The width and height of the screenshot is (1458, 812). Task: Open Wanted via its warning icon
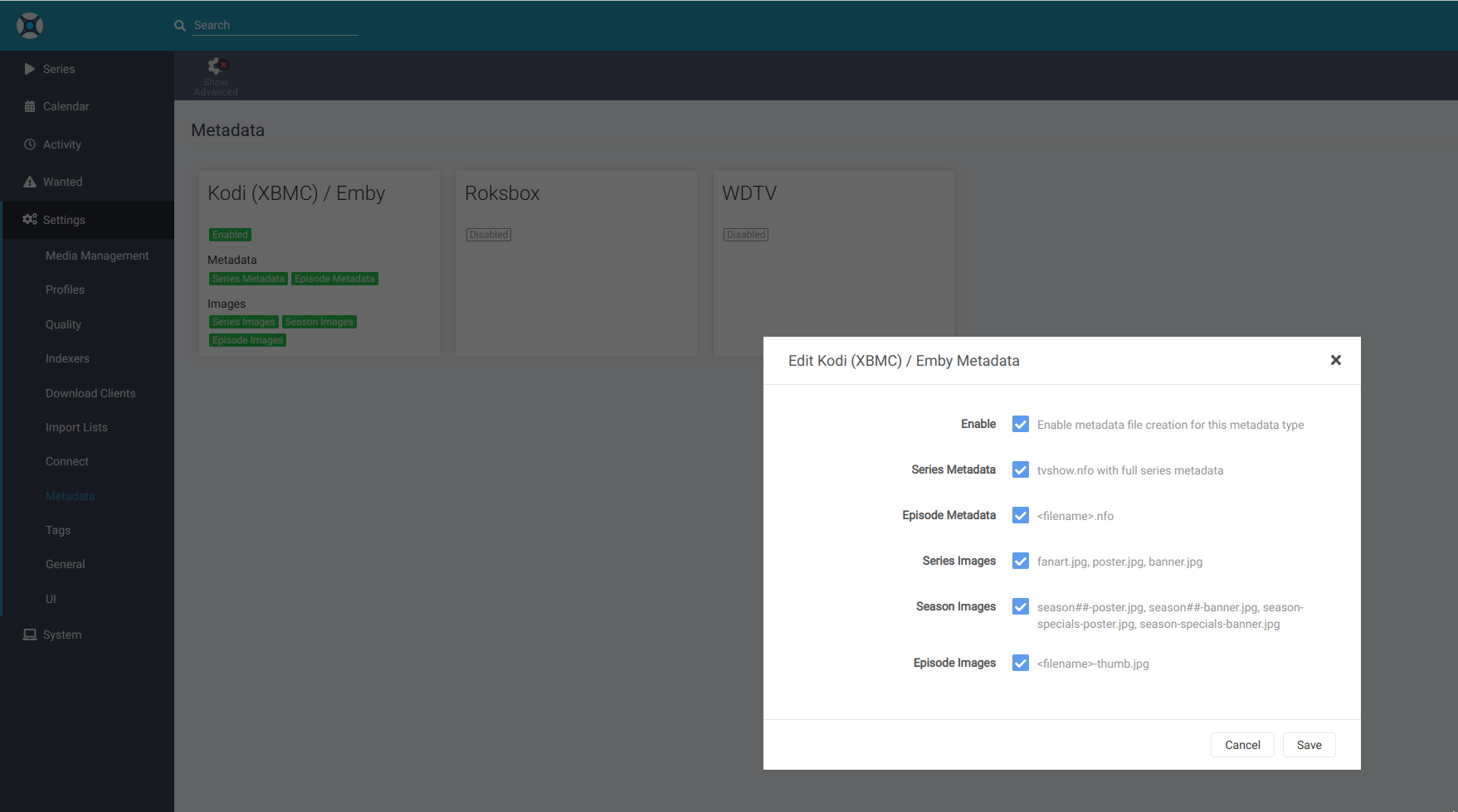(30, 182)
